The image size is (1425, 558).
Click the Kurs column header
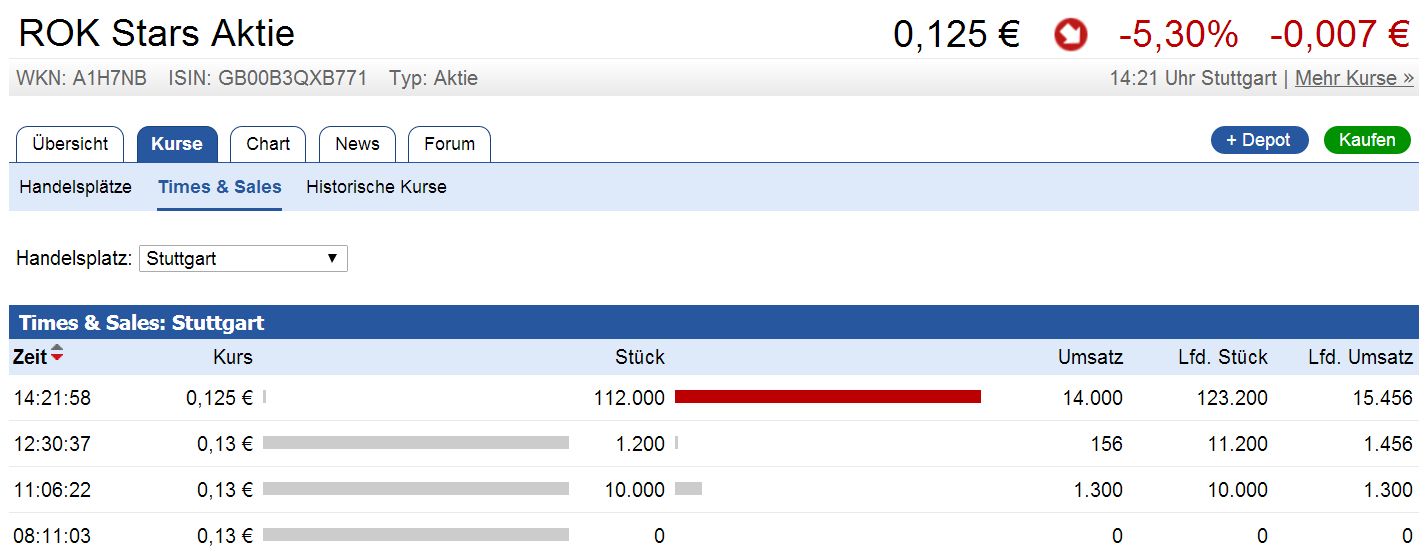click(233, 357)
